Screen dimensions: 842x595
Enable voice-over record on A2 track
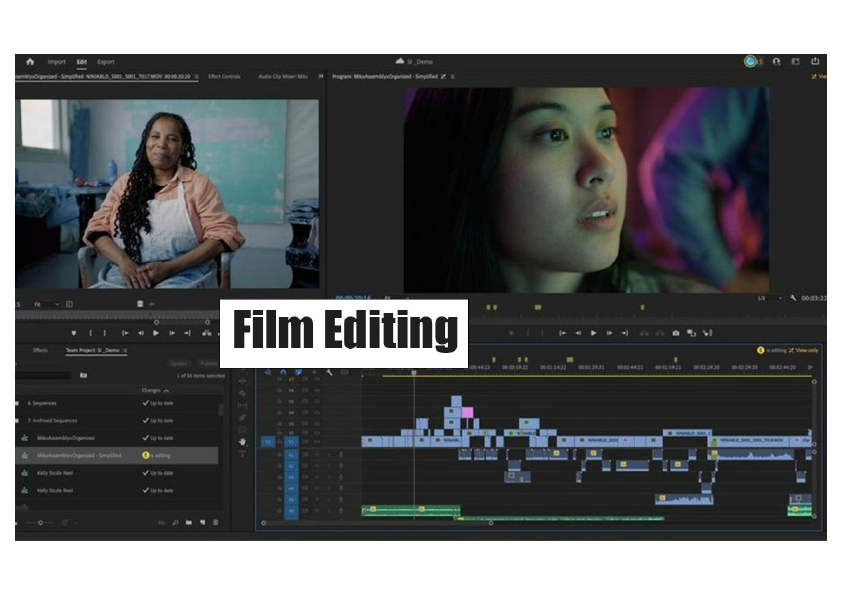click(341, 466)
